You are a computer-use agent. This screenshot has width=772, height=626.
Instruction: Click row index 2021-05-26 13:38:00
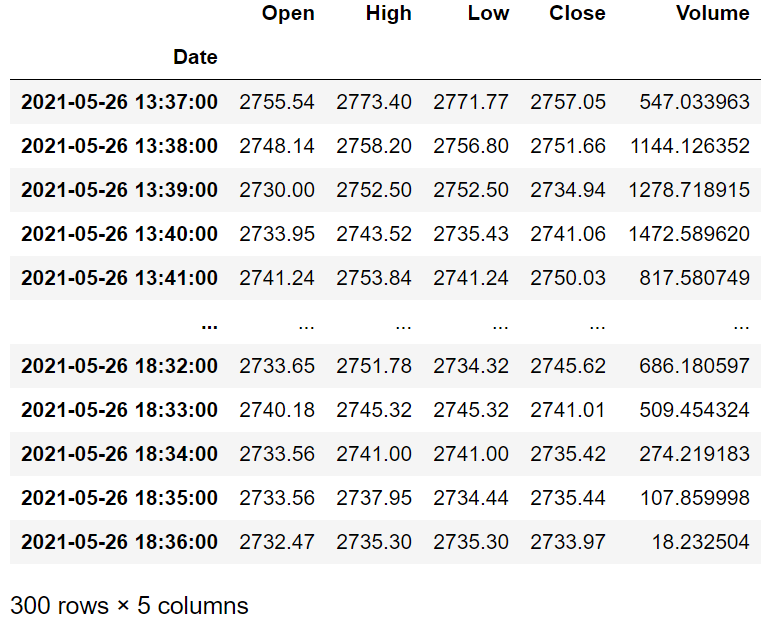click(x=119, y=146)
